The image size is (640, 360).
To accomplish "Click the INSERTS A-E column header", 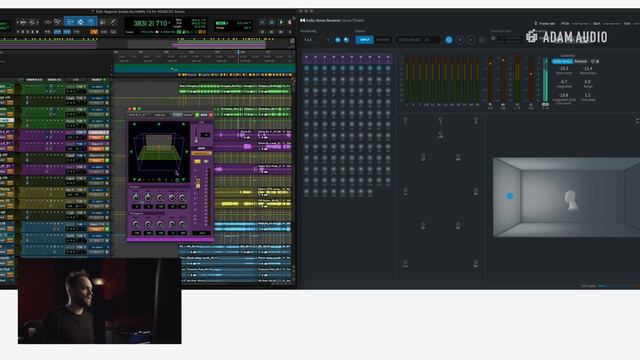I will point(34,80).
